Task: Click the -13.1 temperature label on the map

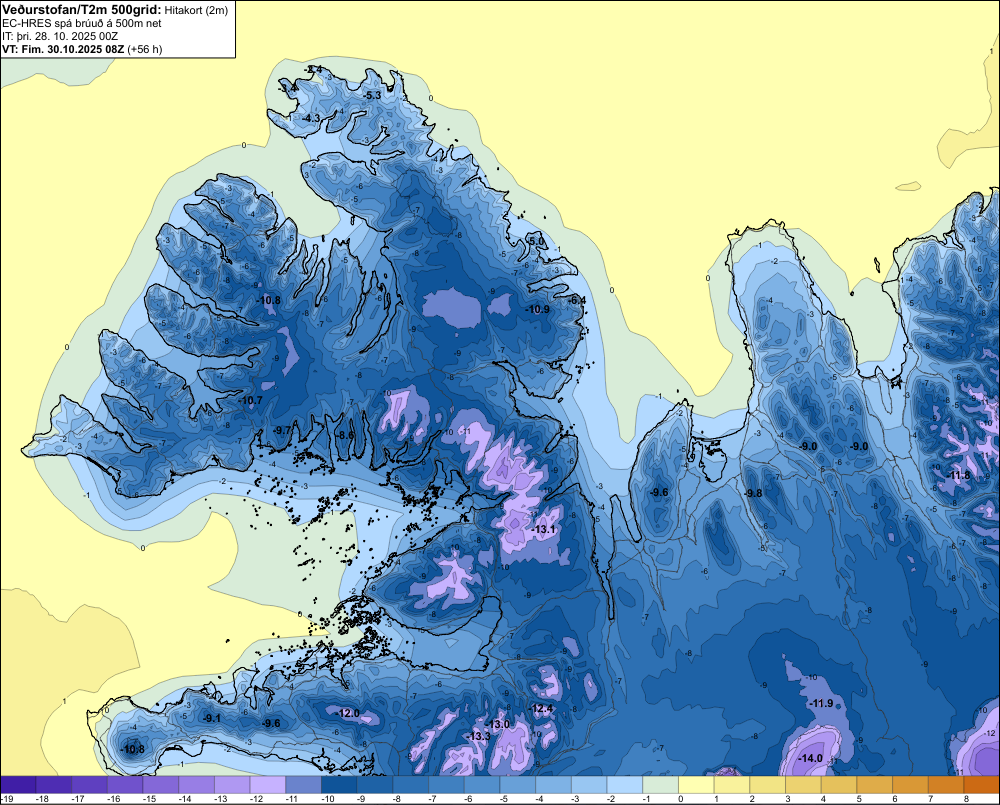Action: tap(543, 529)
